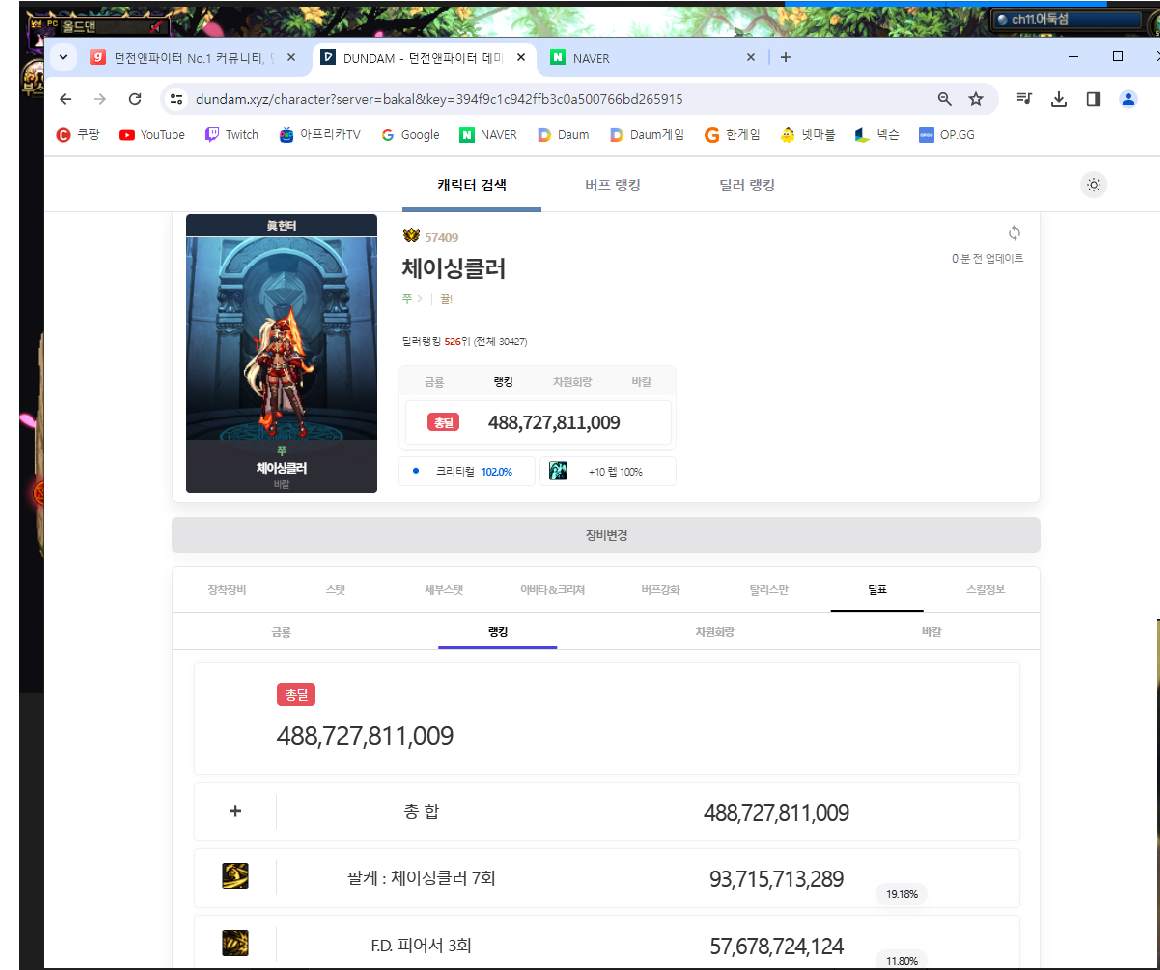Open the browser downloads icon
Viewport: 1160px width, 970px height.
coord(1059,99)
